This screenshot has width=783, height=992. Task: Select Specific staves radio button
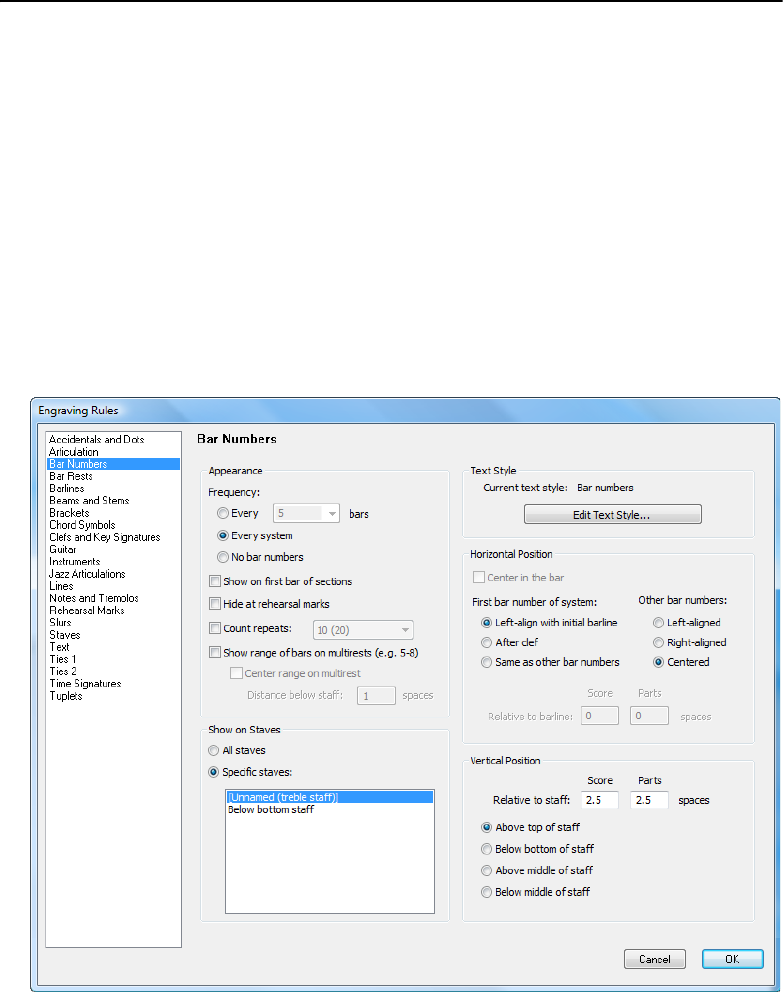(214, 772)
